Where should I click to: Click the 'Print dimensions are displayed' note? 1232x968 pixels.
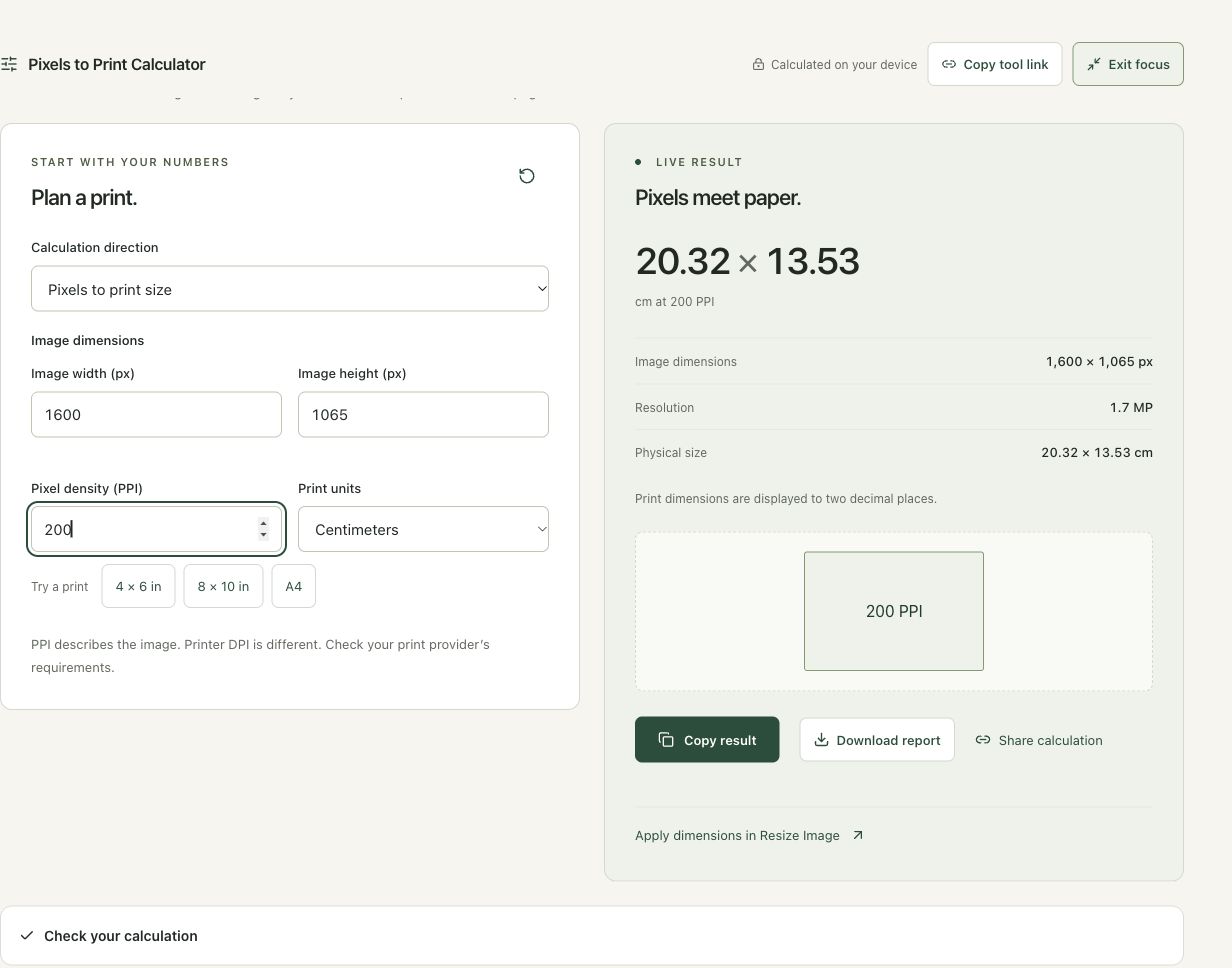point(786,498)
